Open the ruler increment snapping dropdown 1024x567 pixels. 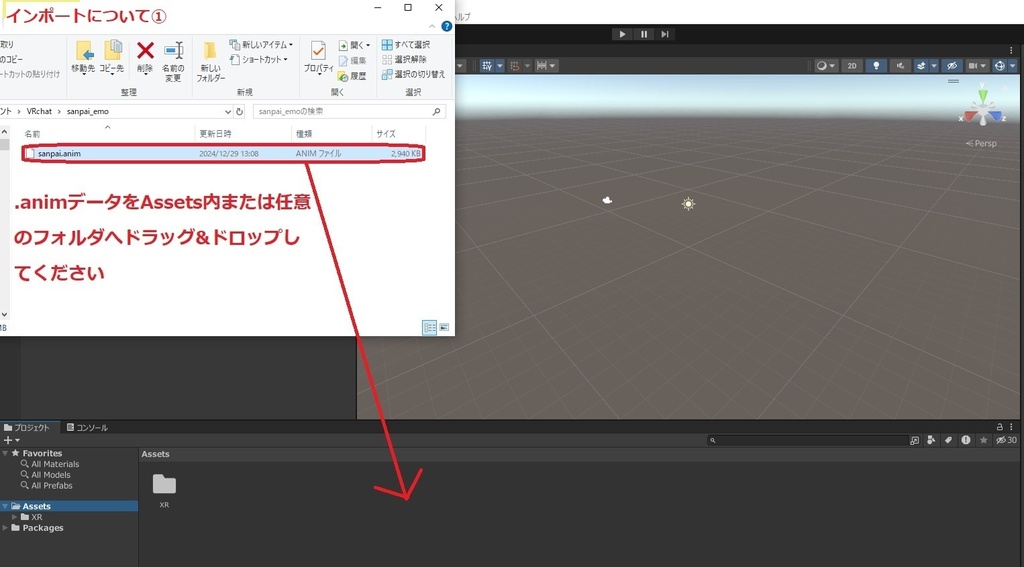(552, 65)
